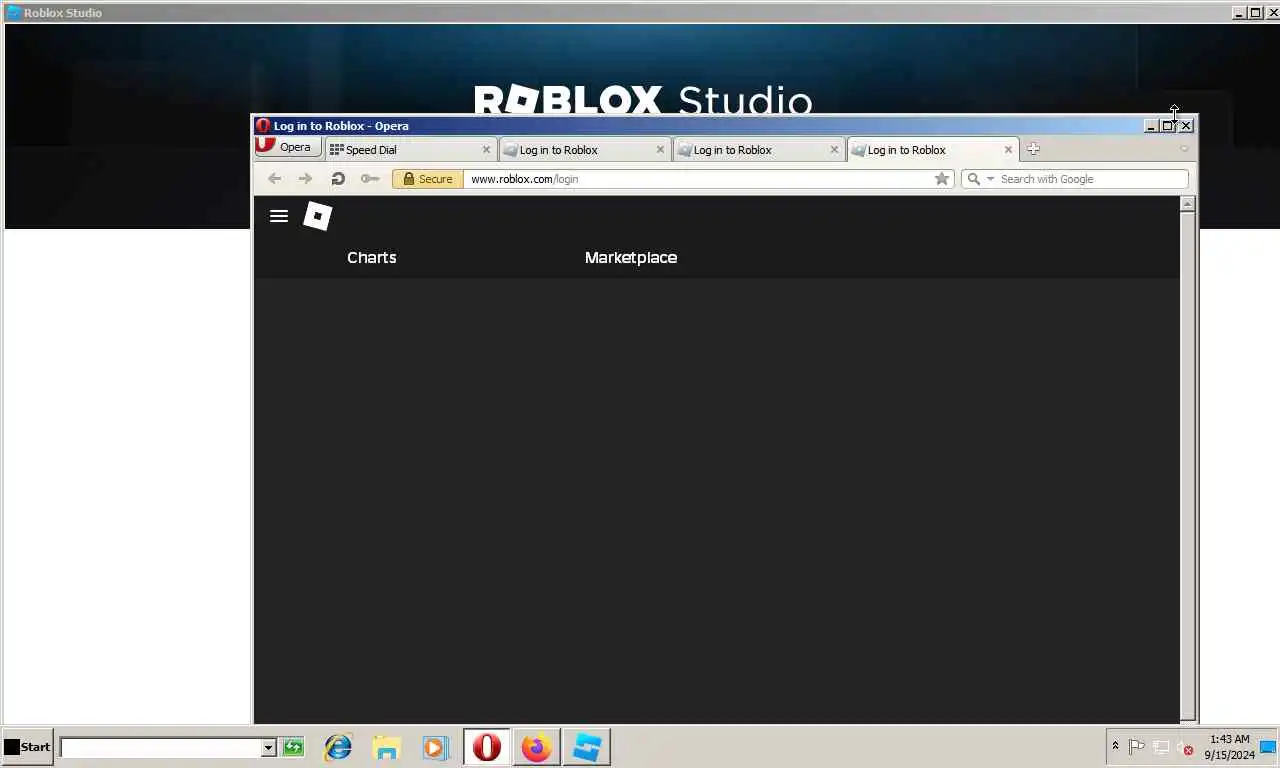Switch to Roblox Studio via taskbar icon

pos(587,747)
